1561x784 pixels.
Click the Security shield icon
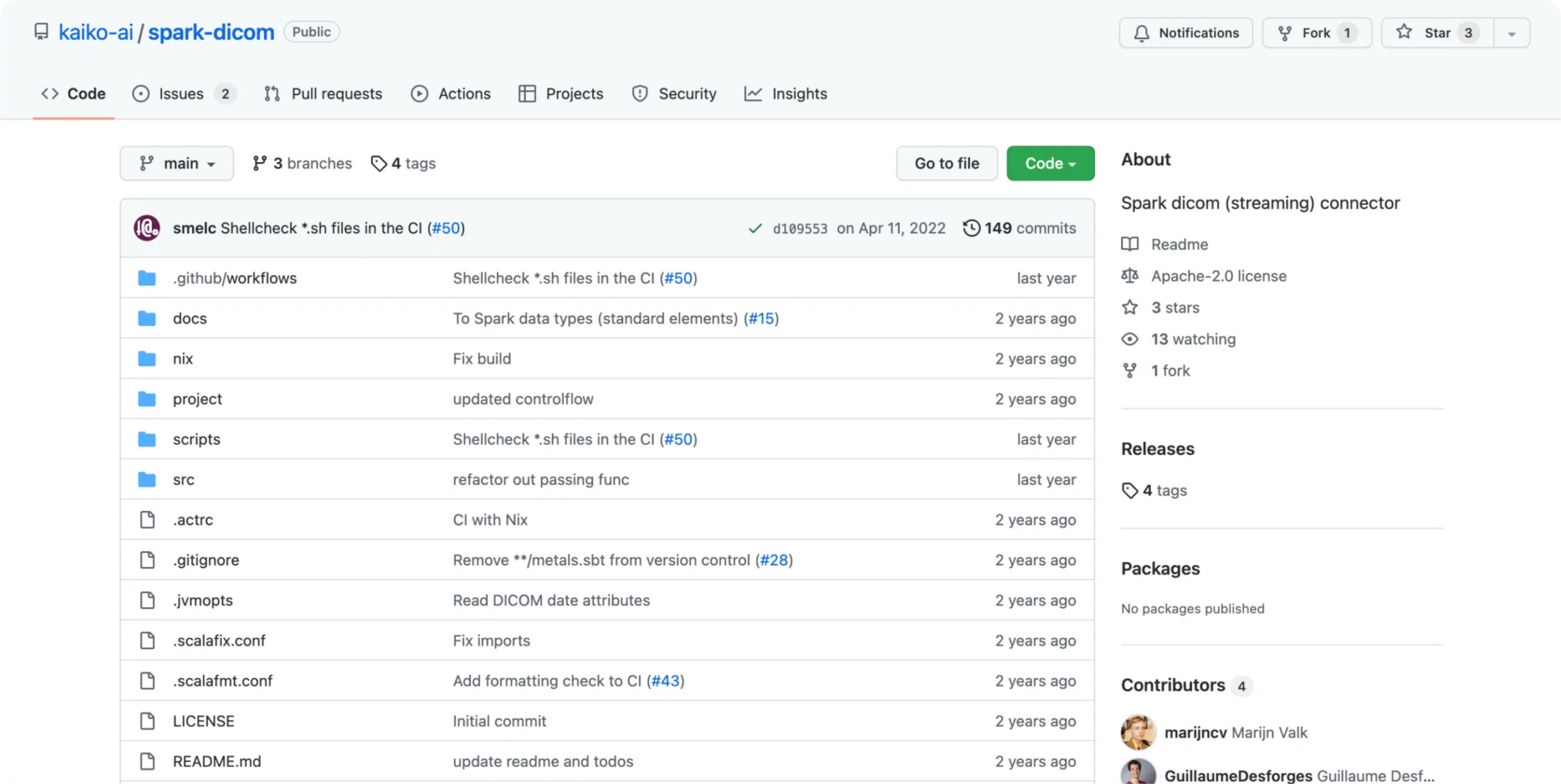pyautogui.click(x=640, y=93)
